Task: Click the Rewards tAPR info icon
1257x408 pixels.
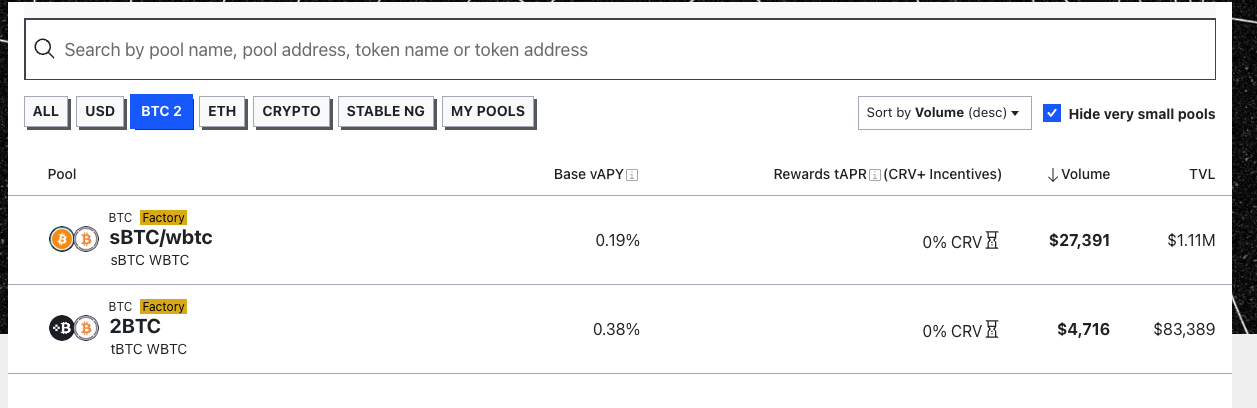Action: (875, 175)
